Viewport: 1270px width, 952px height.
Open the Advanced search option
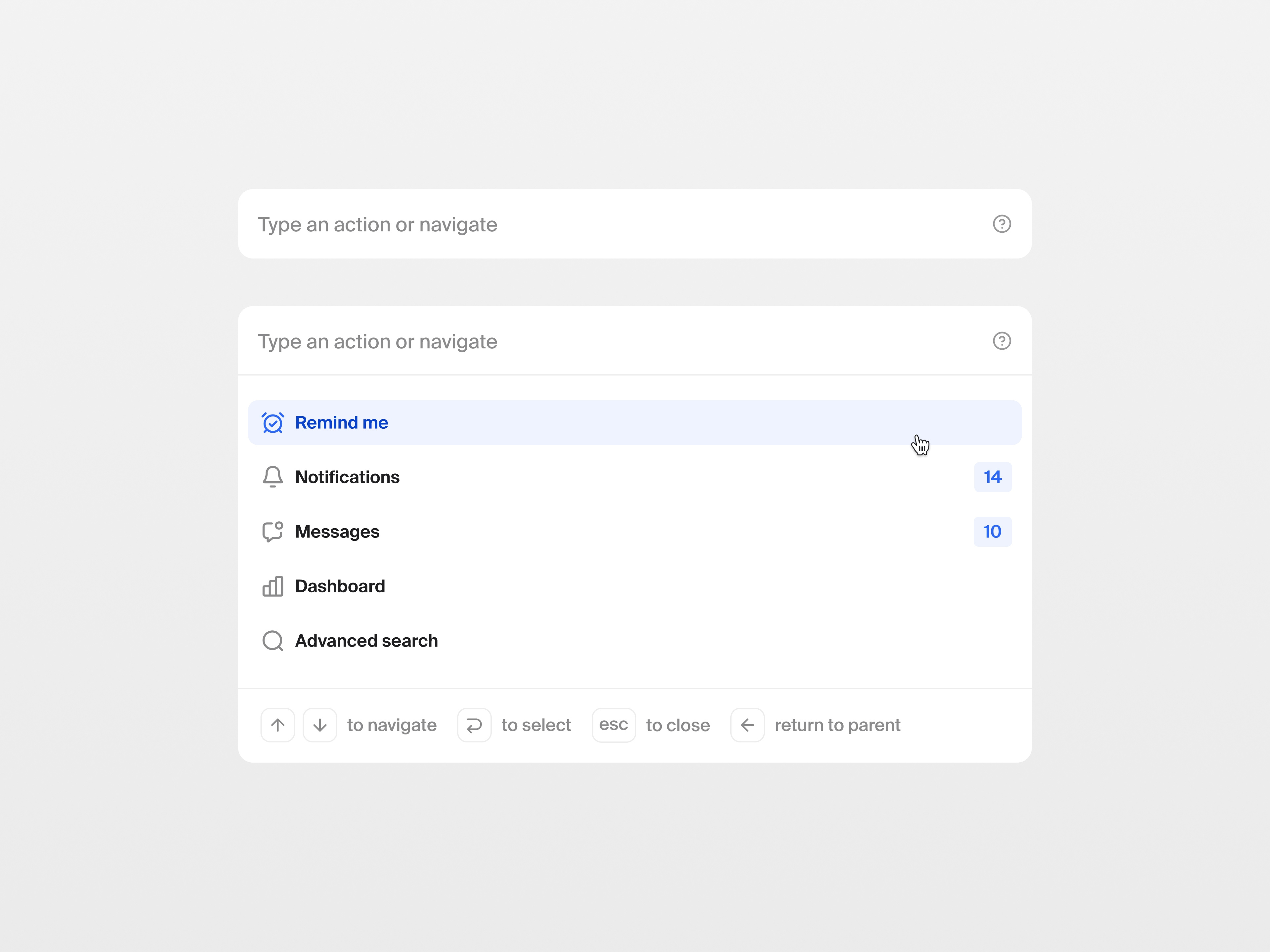tap(366, 640)
